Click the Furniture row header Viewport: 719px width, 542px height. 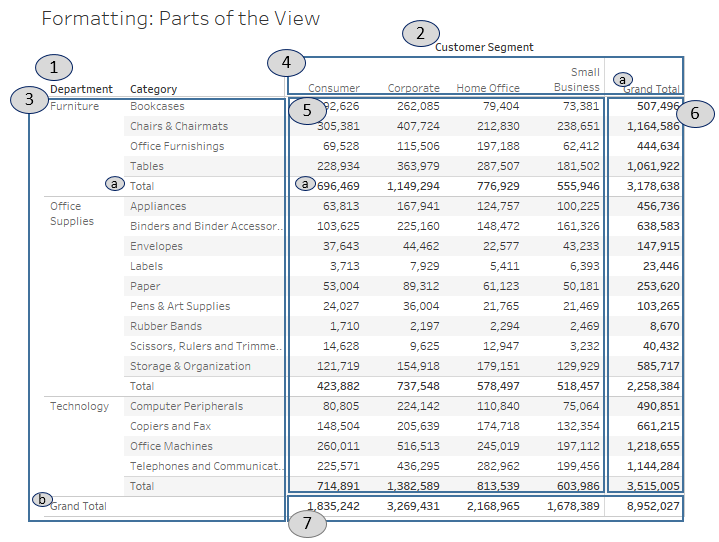[74, 106]
